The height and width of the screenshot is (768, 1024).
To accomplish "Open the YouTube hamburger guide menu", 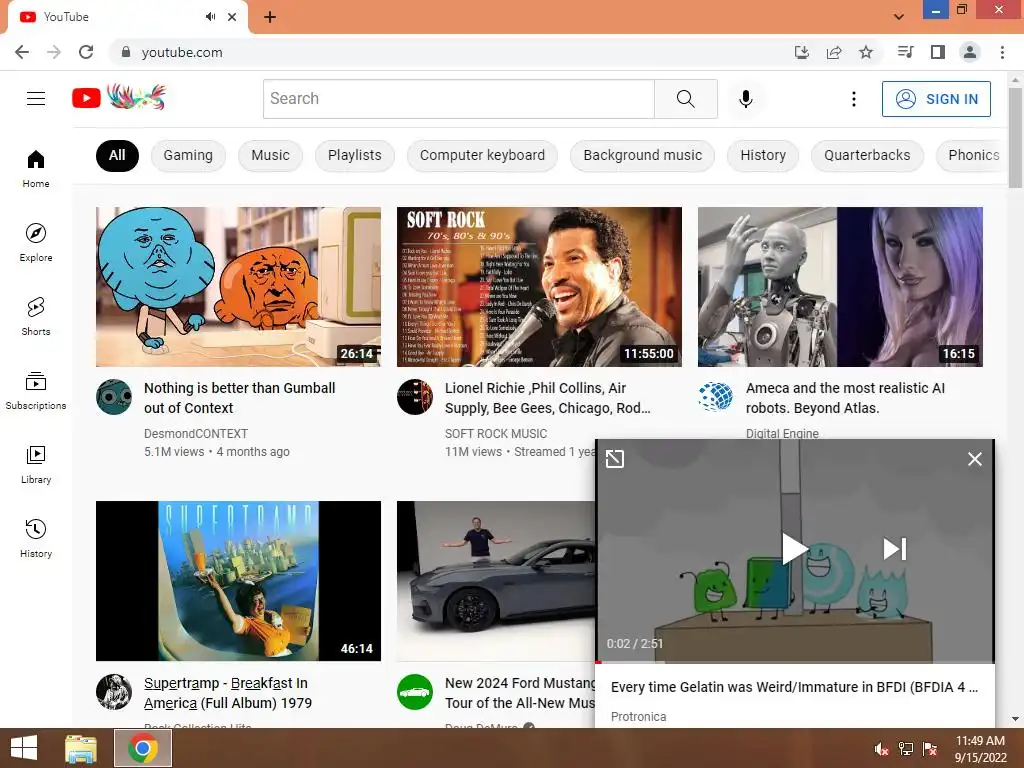I will (x=36, y=99).
